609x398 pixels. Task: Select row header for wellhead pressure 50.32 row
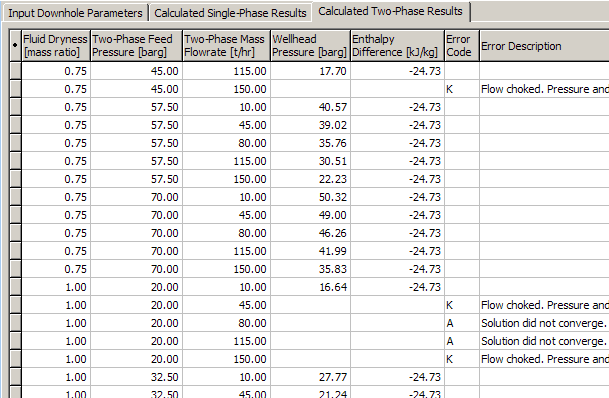(x=15, y=197)
